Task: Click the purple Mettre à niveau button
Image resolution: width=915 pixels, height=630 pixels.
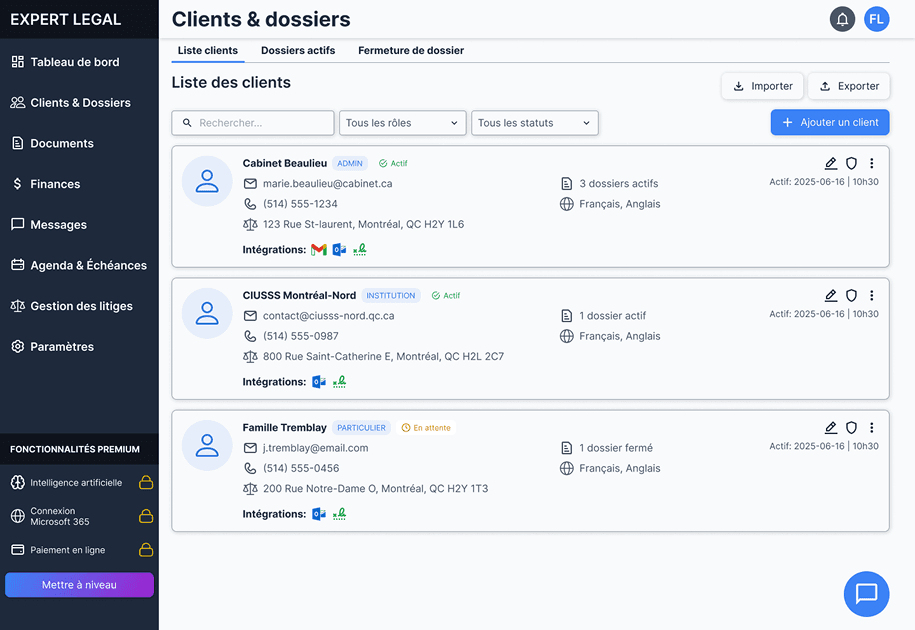Action: tap(79, 585)
